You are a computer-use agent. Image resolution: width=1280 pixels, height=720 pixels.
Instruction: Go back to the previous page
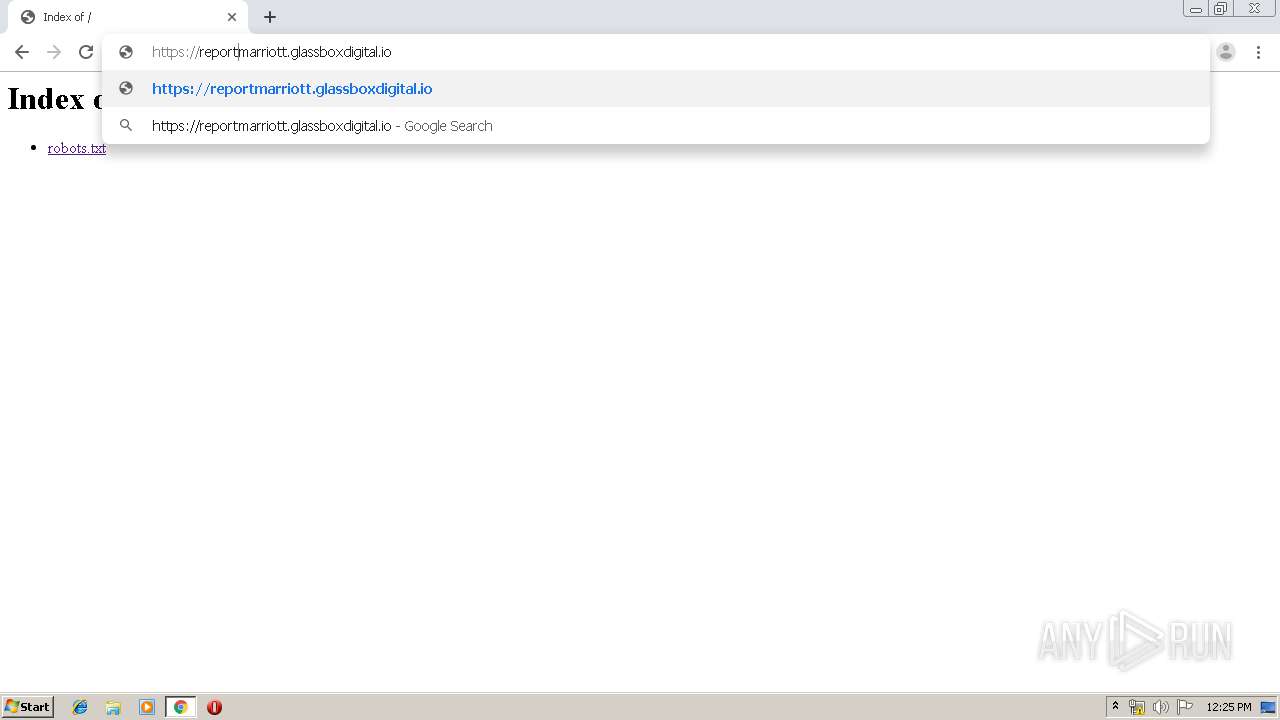click(22, 52)
